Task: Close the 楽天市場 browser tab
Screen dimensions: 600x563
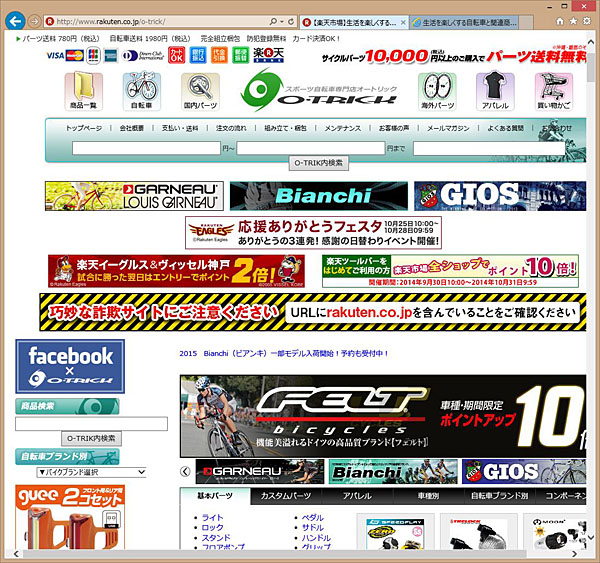Action: [403, 23]
